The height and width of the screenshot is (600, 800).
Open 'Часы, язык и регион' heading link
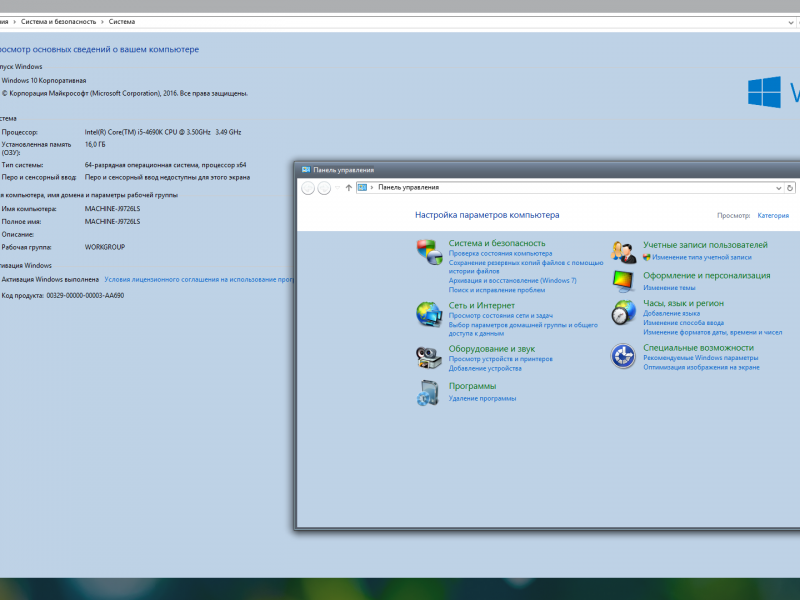point(683,304)
